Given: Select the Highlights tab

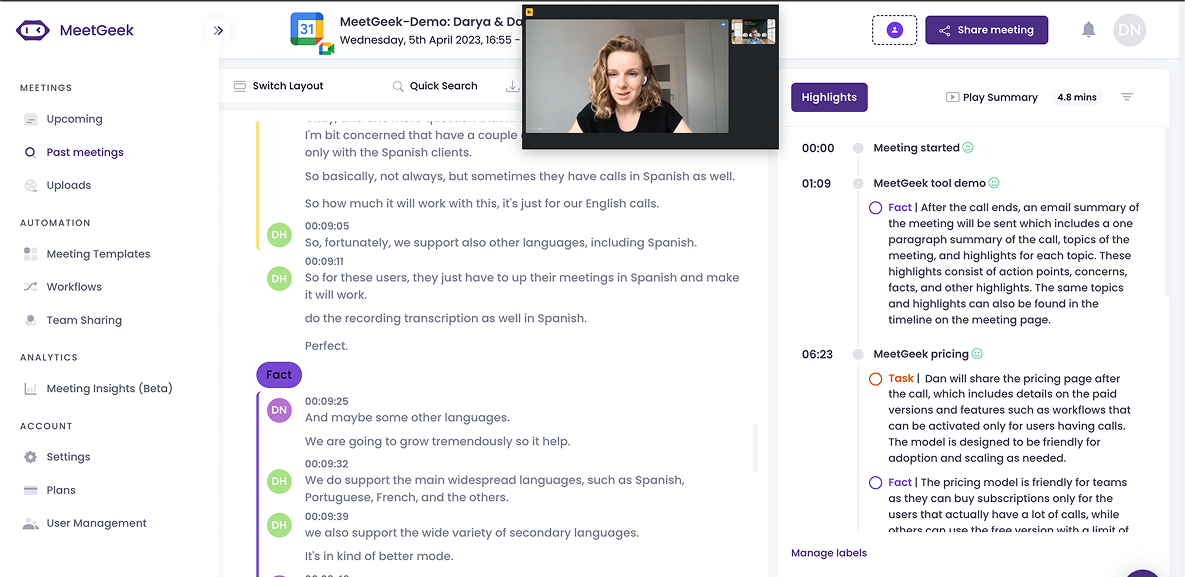Looking at the screenshot, I should click(829, 98).
